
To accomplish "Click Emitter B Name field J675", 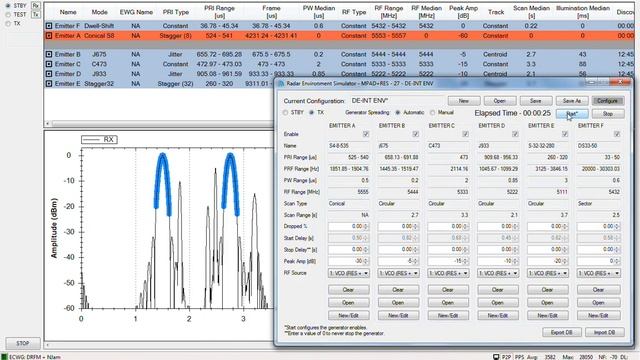I will point(398,146).
